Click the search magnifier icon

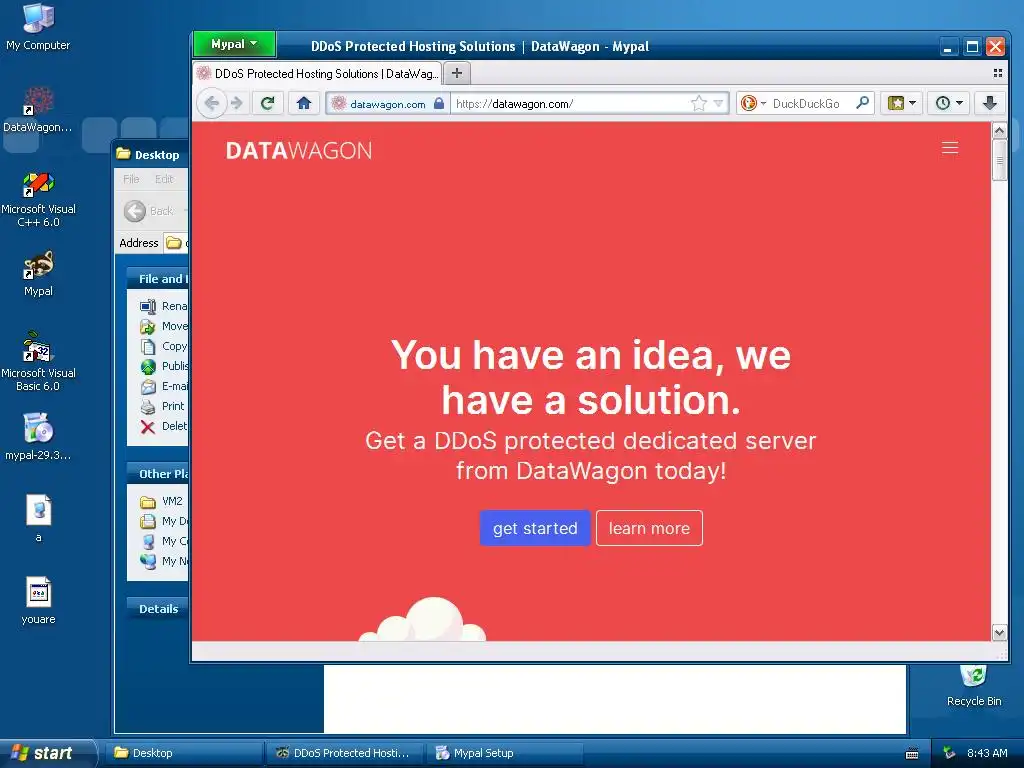[x=863, y=103]
